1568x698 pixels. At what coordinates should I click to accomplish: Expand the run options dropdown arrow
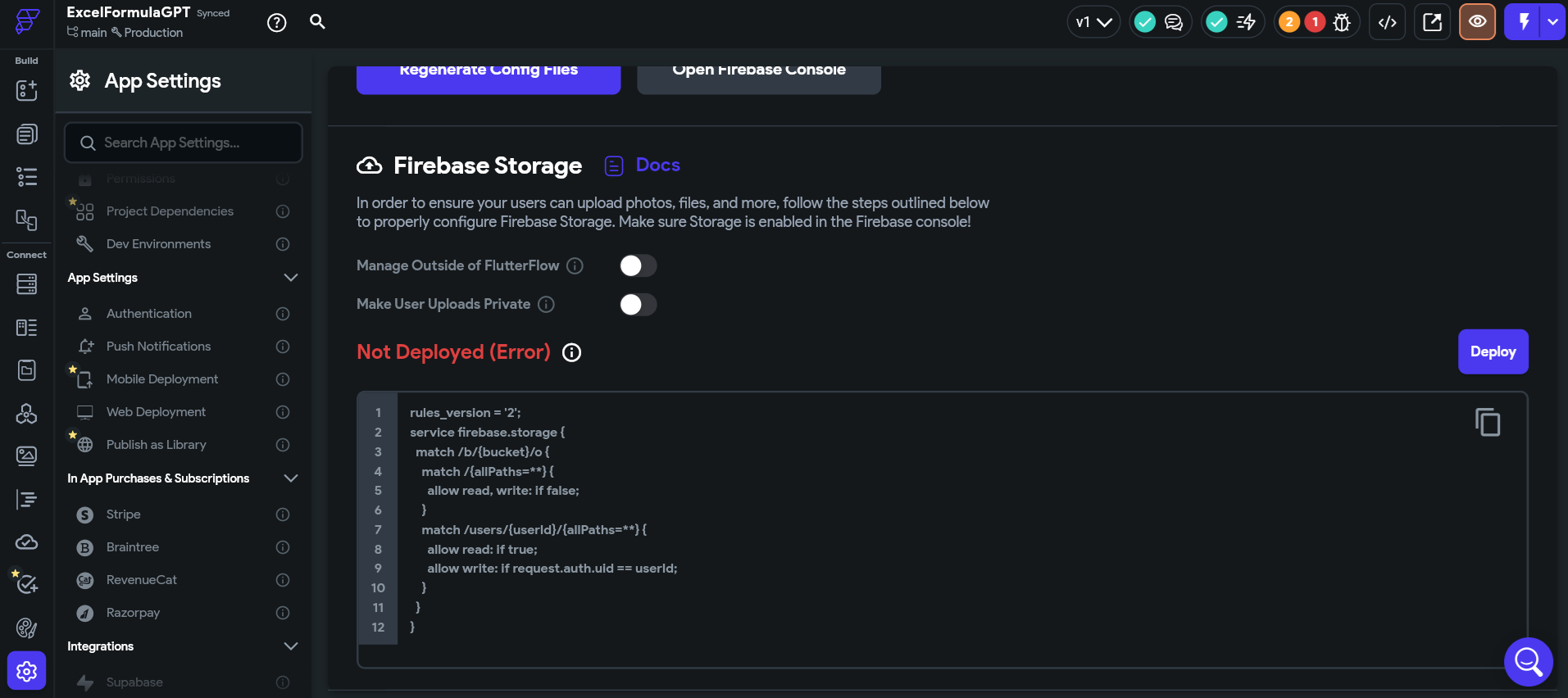[1553, 22]
